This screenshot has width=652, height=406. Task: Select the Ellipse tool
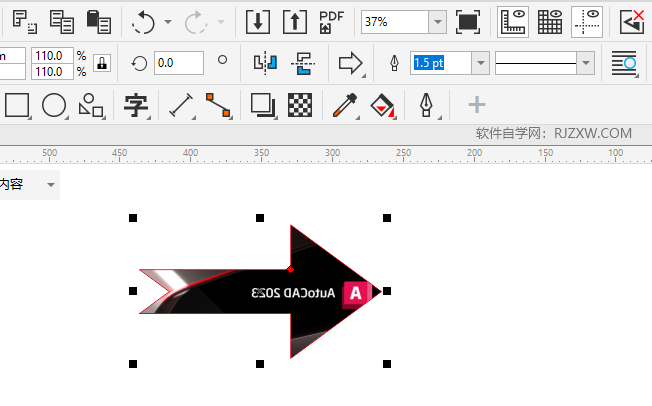coord(54,105)
